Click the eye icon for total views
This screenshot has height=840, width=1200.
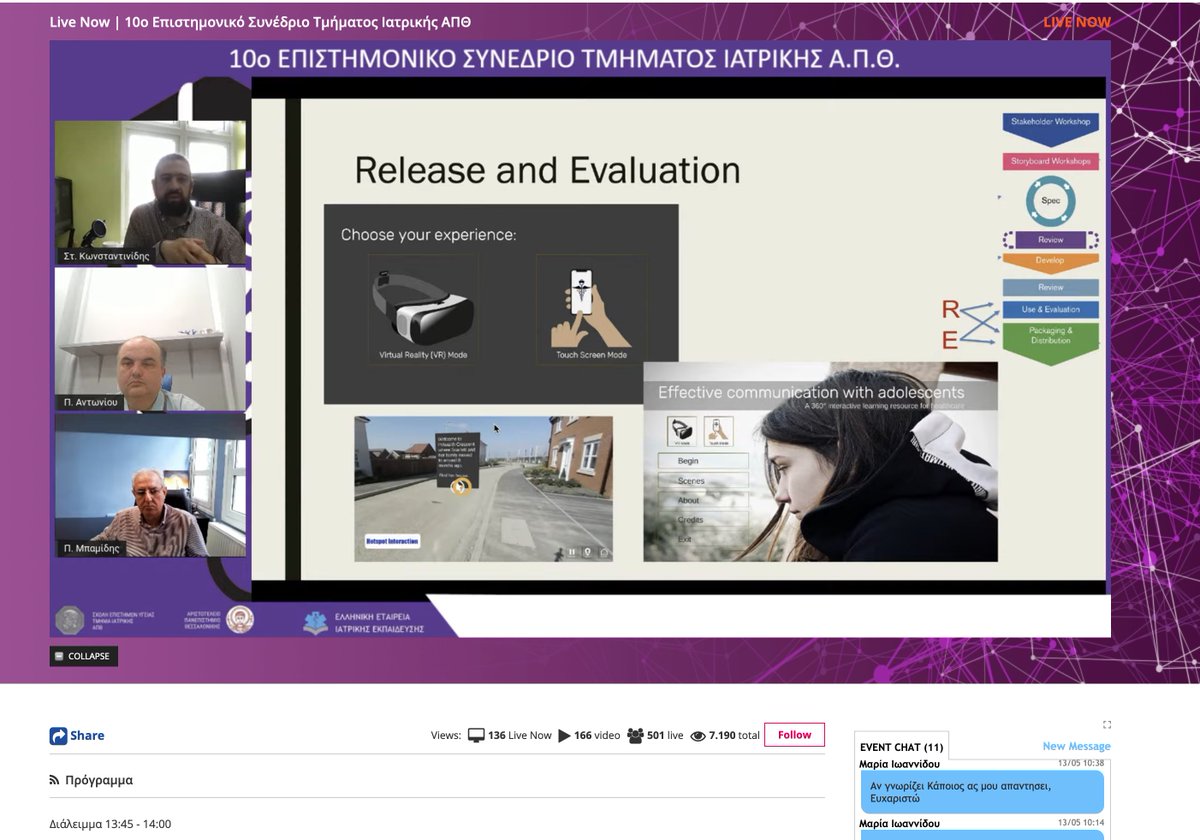[x=698, y=736]
